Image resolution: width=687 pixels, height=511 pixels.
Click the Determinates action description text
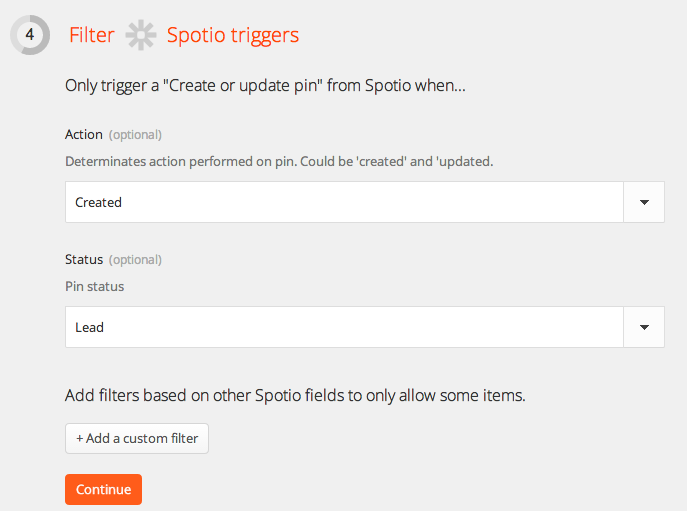[x=279, y=161]
